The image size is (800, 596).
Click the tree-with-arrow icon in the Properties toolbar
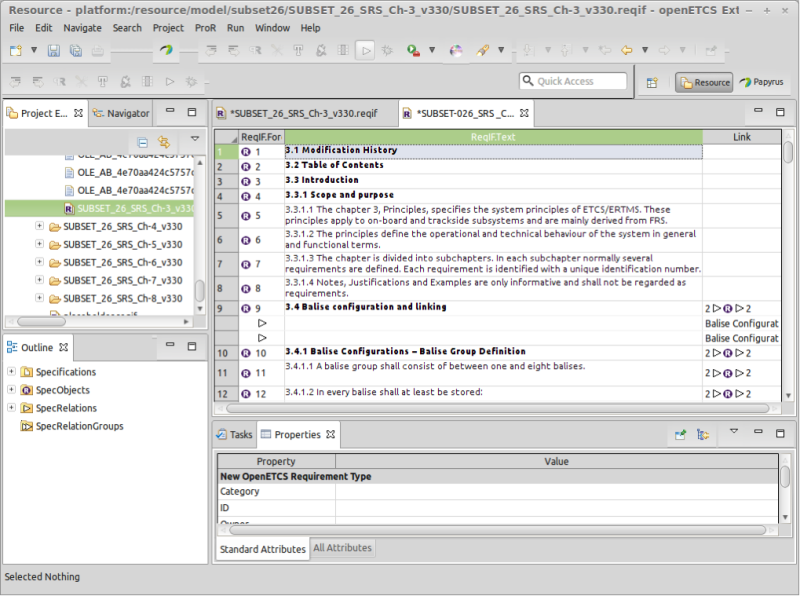click(x=703, y=435)
